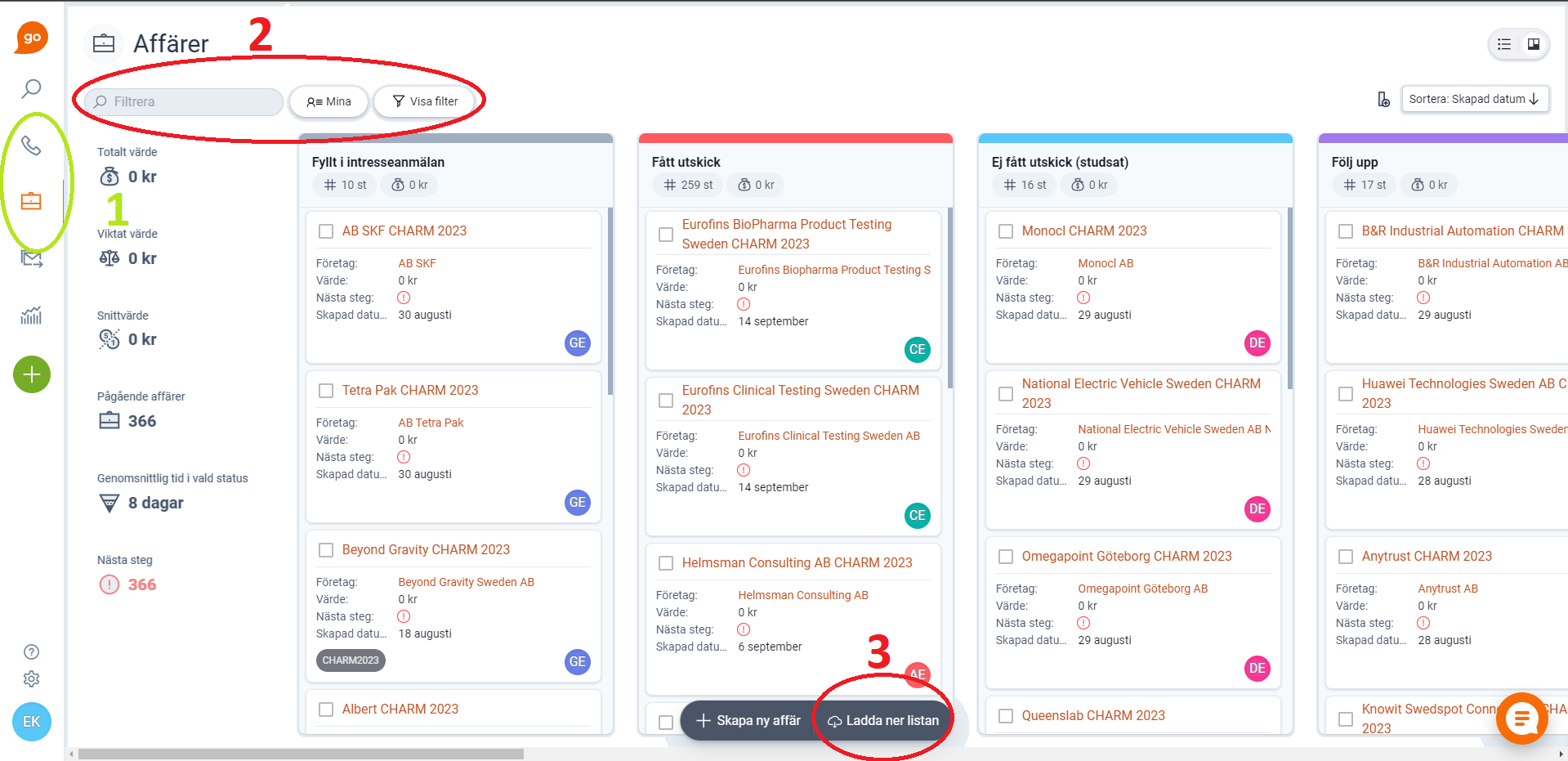Click next-step warning icon on AB SKF card
This screenshot has height=761, width=1568.
click(404, 298)
